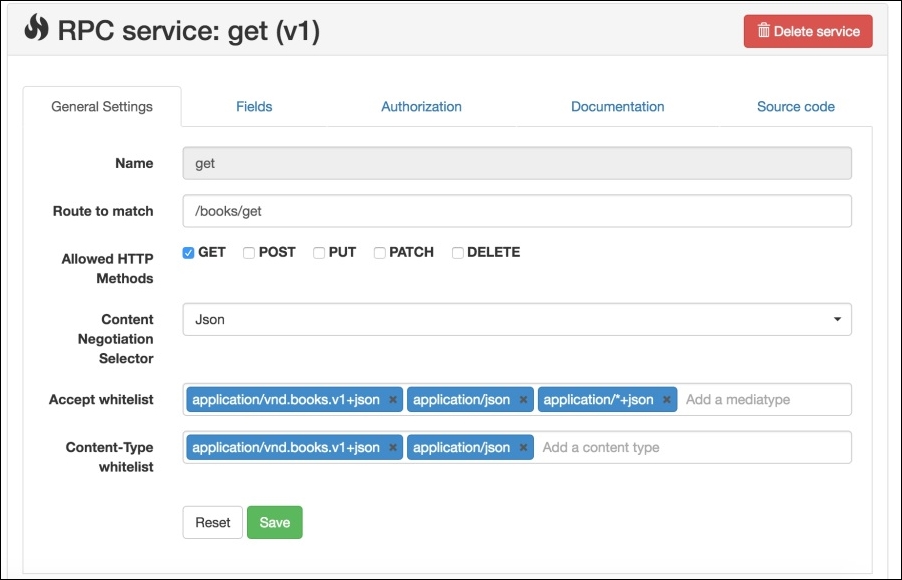
Task: Click the flame logo icon beside title
Action: pos(36,29)
